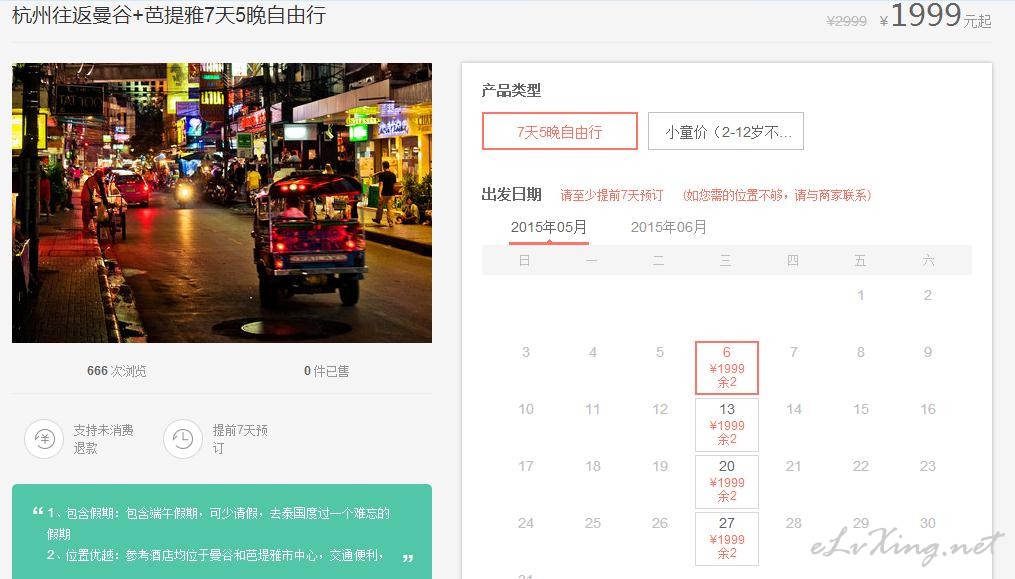This screenshot has height=579, width=1015.
Task: Click calendar date 15 in May
Action: click(861, 409)
